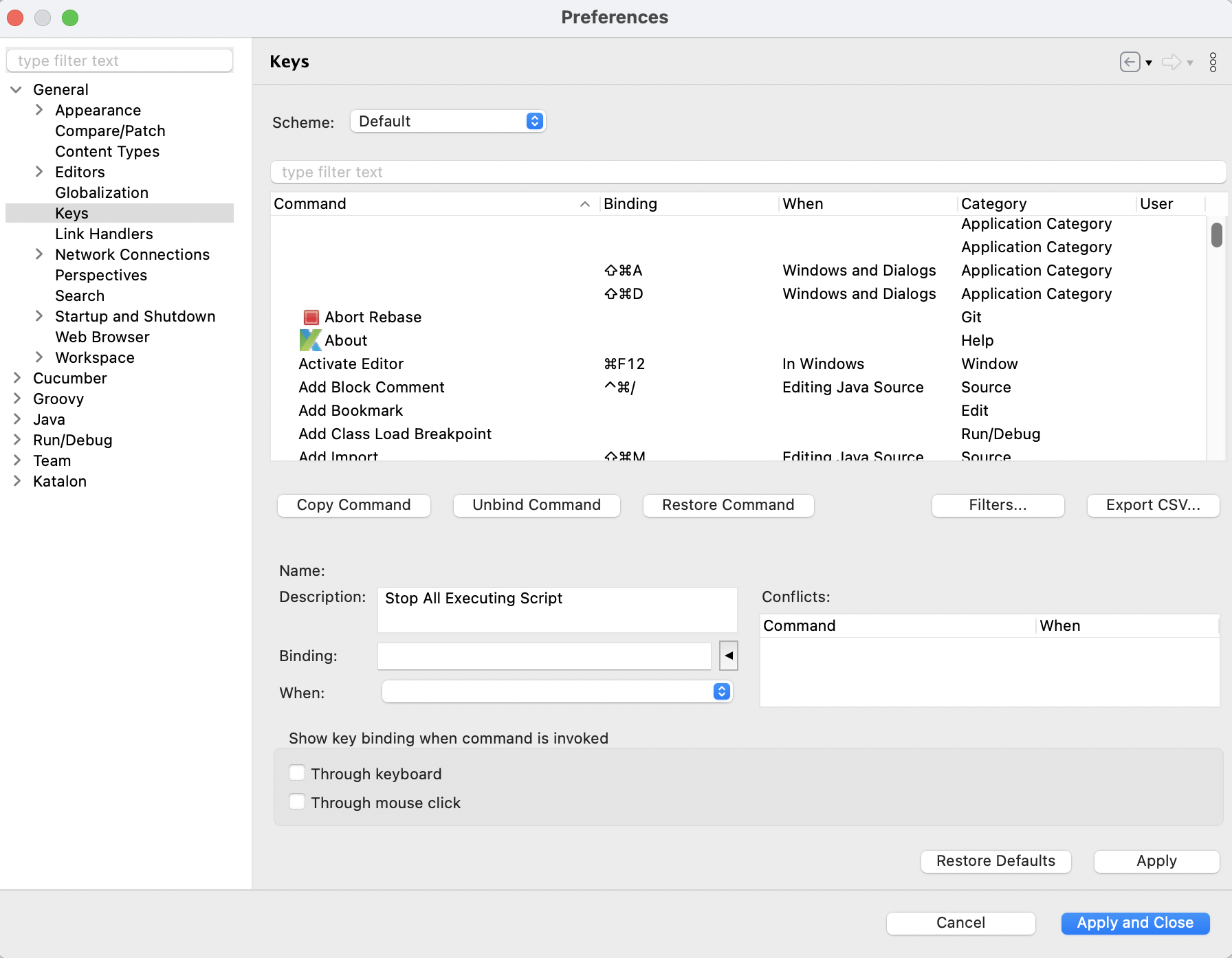The height and width of the screenshot is (958, 1232).
Task: Select Perspectives in the preferences tree
Action: pyautogui.click(x=101, y=275)
